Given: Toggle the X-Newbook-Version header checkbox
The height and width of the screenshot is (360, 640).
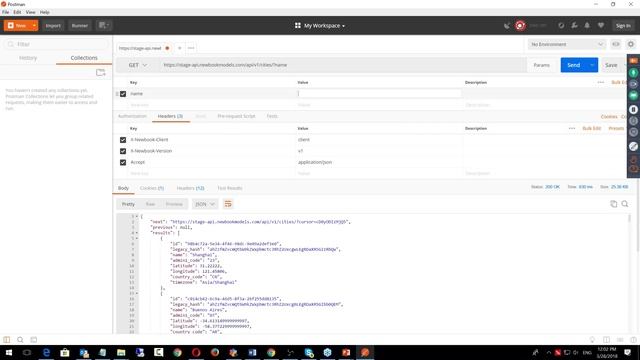Looking at the screenshot, I should tap(123, 151).
